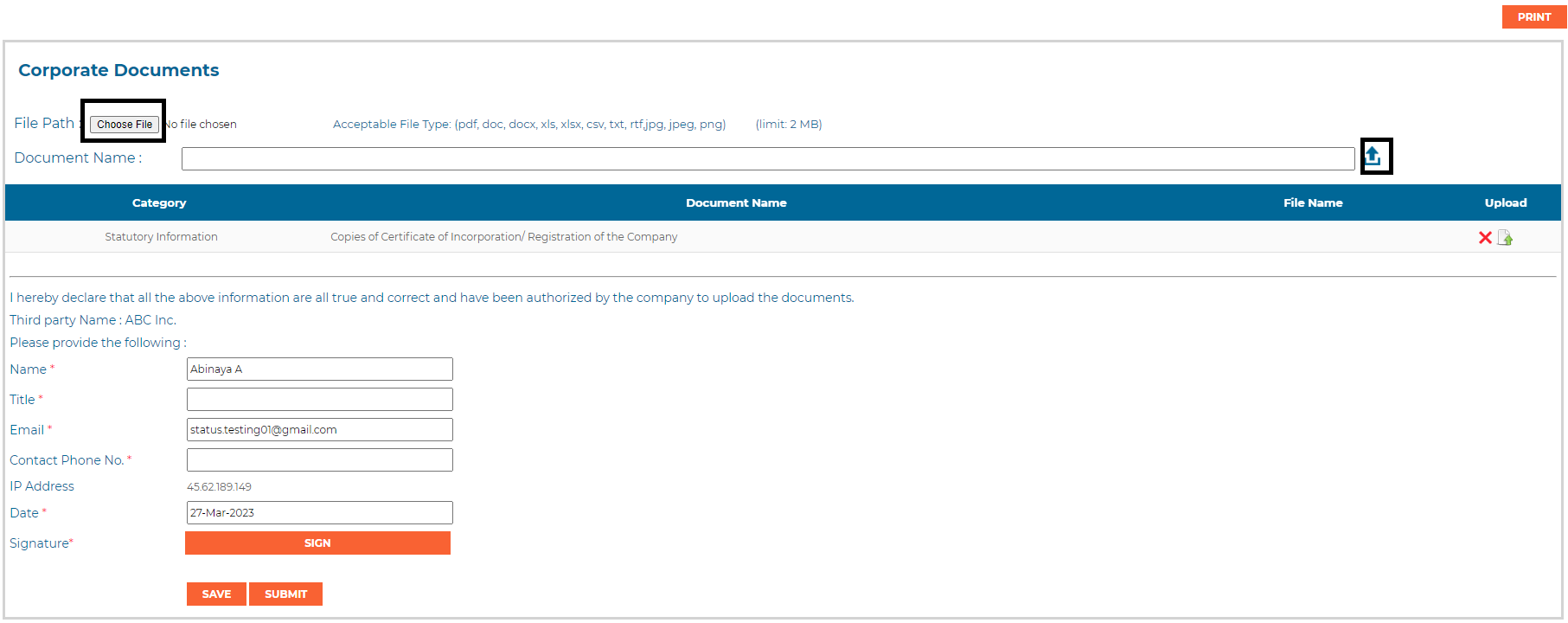Delete the Statutory Information row with red X
Image resolution: width=1568 pixels, height=623 pixels.
(x=1485, y=238)
